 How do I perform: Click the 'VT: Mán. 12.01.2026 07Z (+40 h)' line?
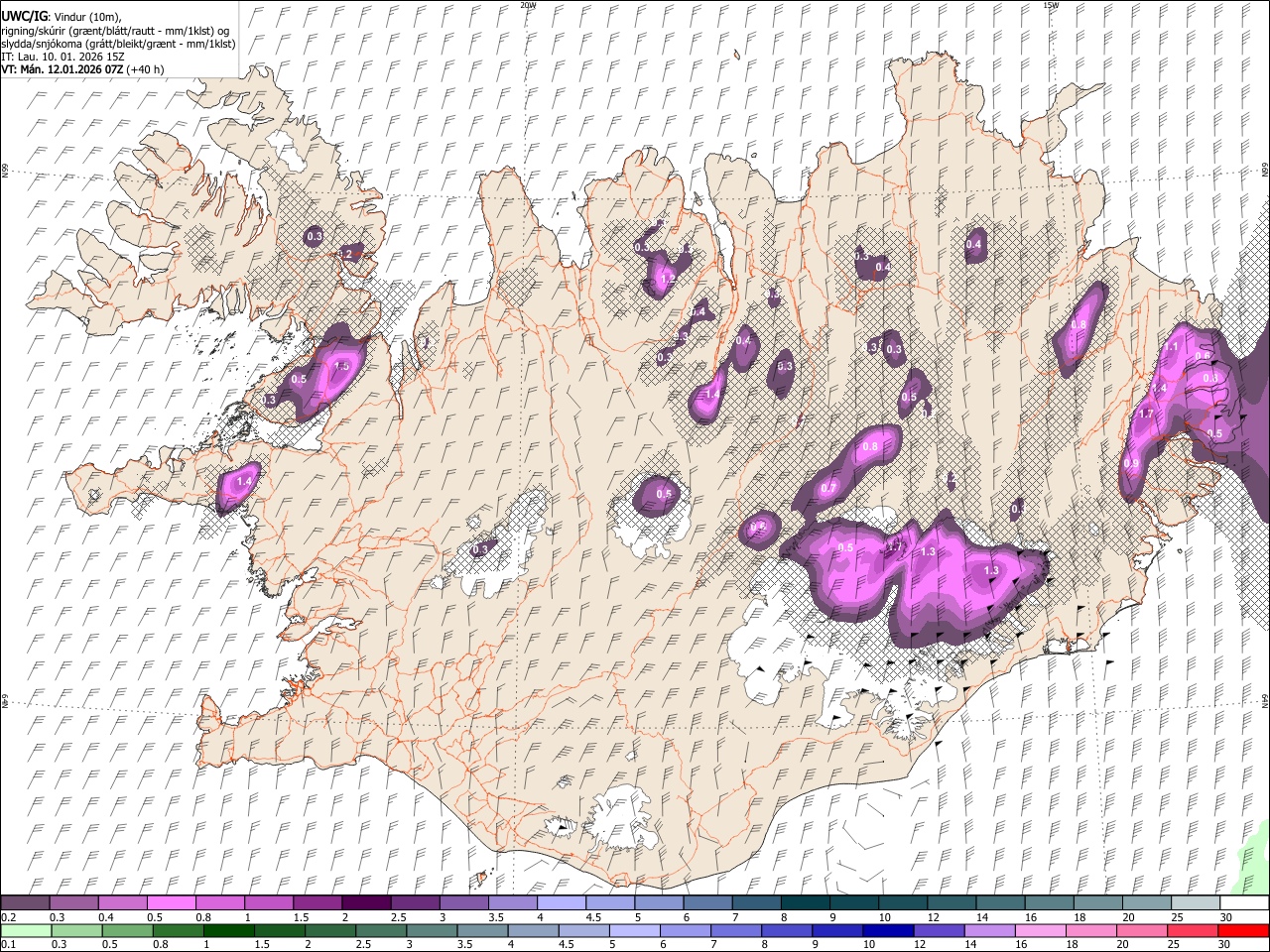[82, 69]
